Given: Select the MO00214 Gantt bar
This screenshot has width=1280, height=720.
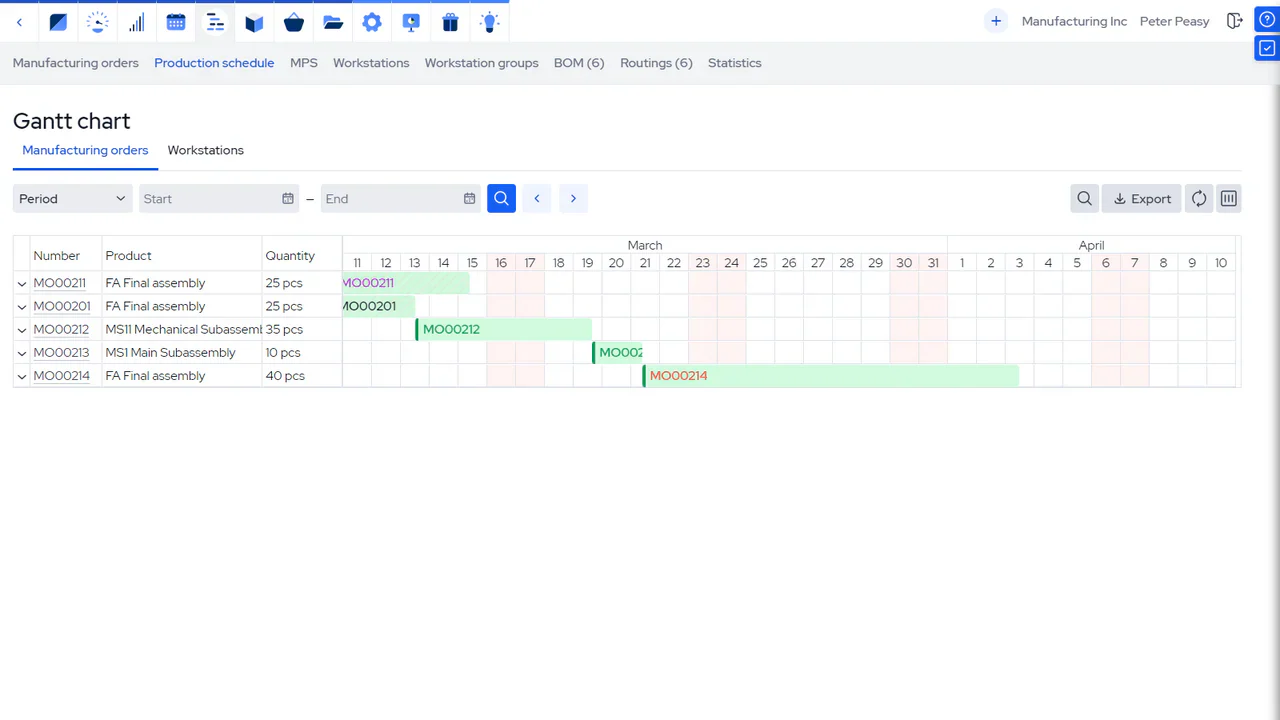Looking at the screenshot, I should coord(831,376).
